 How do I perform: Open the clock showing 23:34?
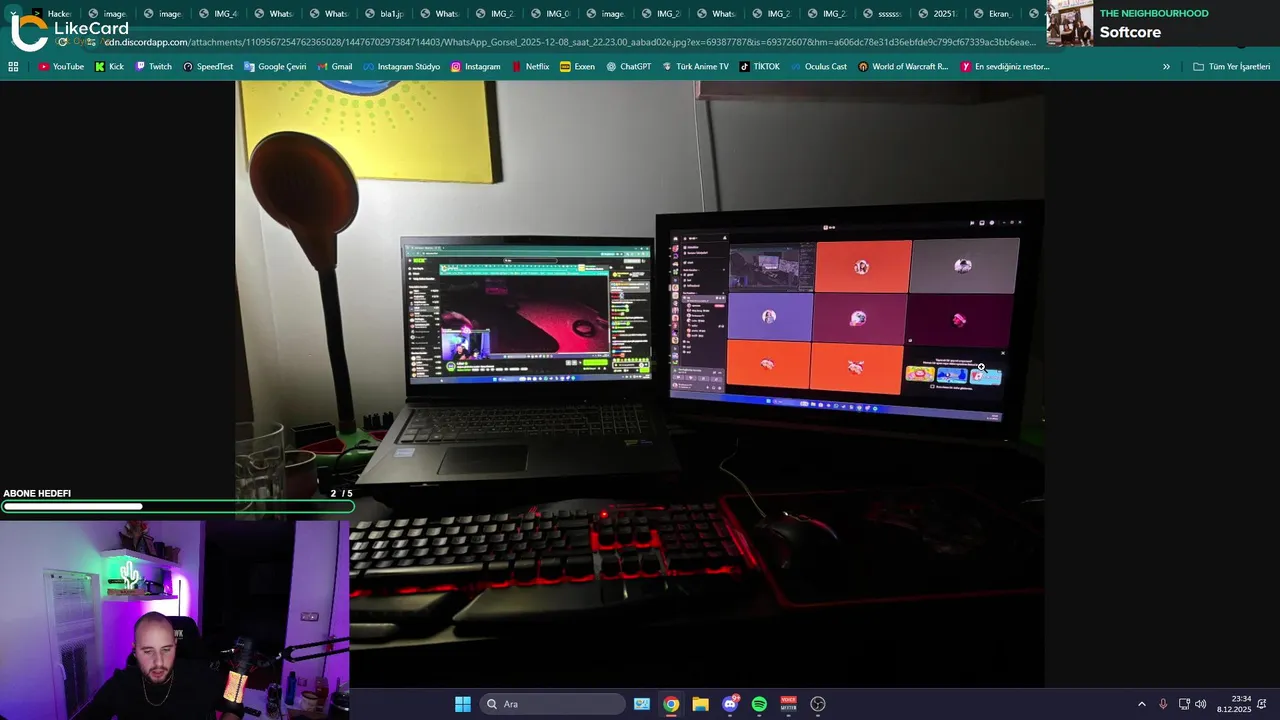click(1234, 704)
